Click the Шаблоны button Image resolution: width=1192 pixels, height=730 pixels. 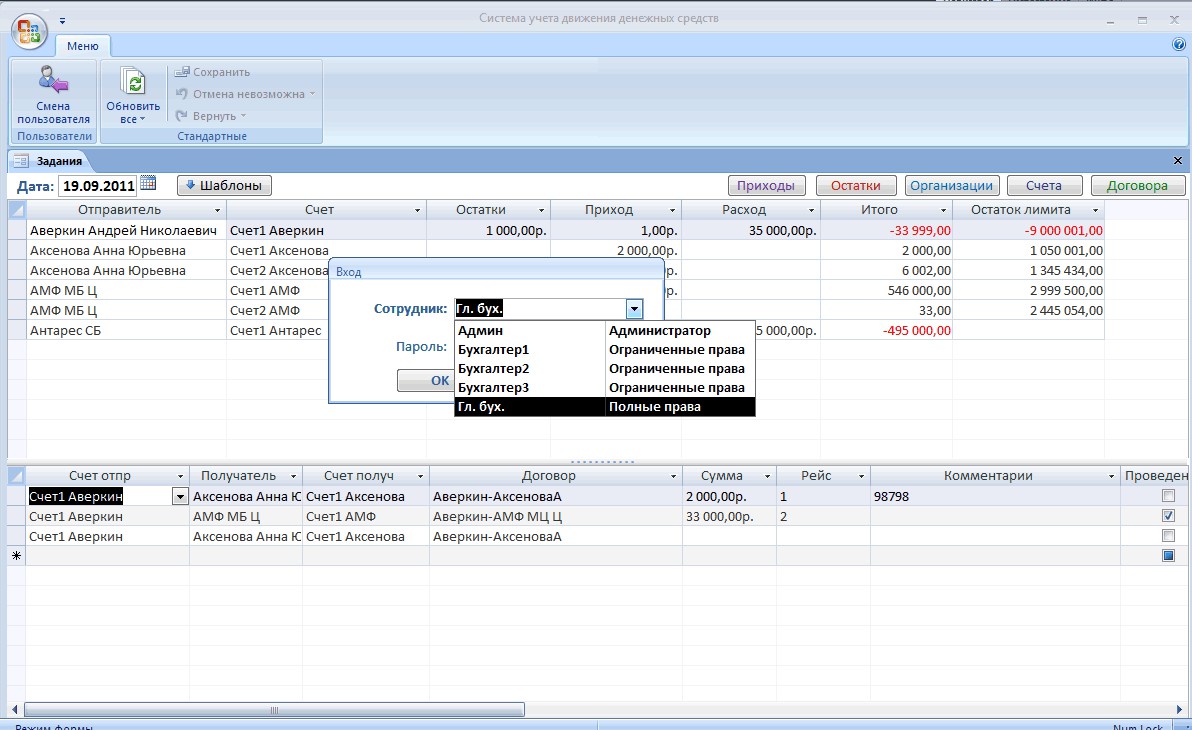224,186
